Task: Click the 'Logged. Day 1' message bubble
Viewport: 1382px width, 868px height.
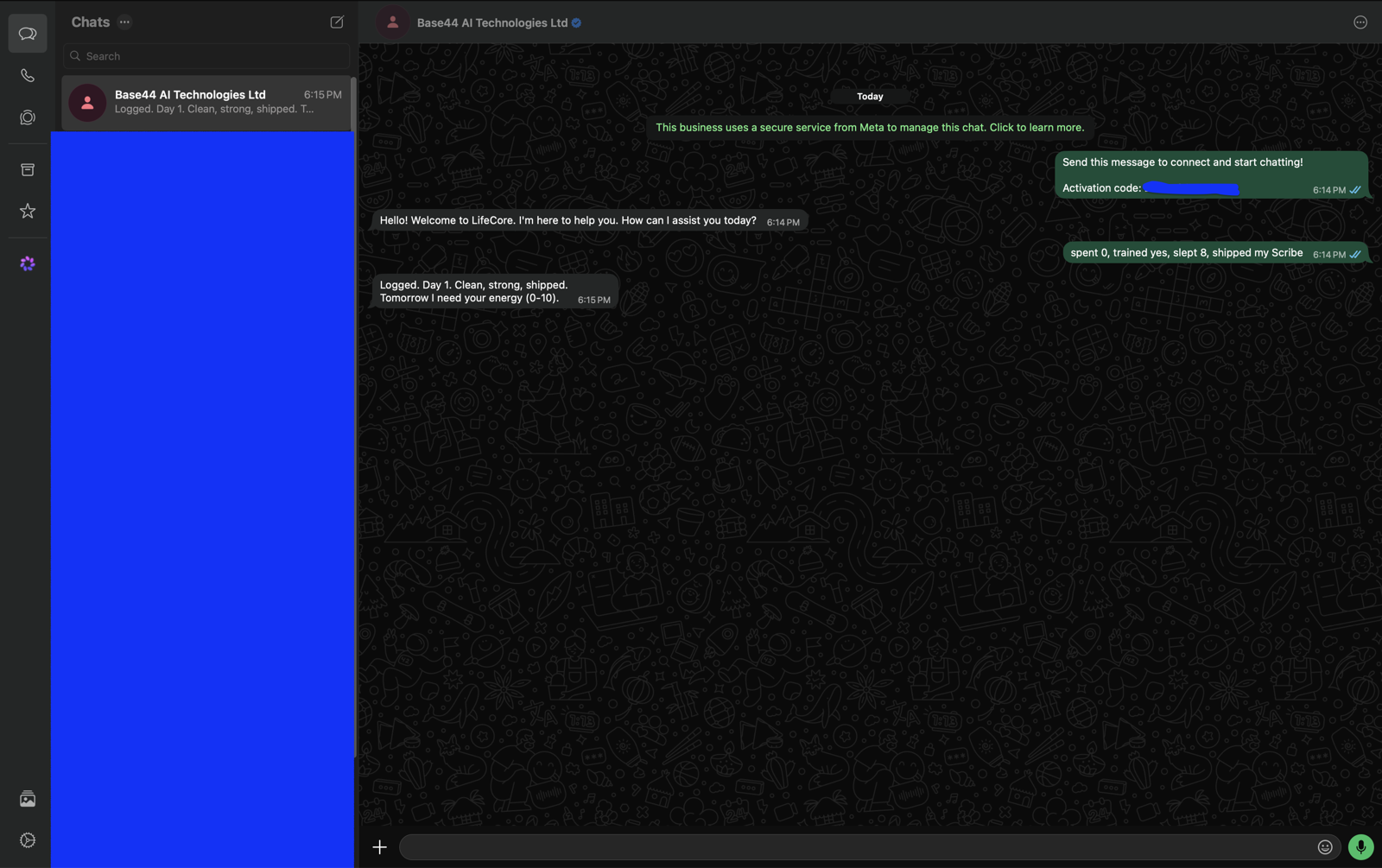Action: [495, 292]
